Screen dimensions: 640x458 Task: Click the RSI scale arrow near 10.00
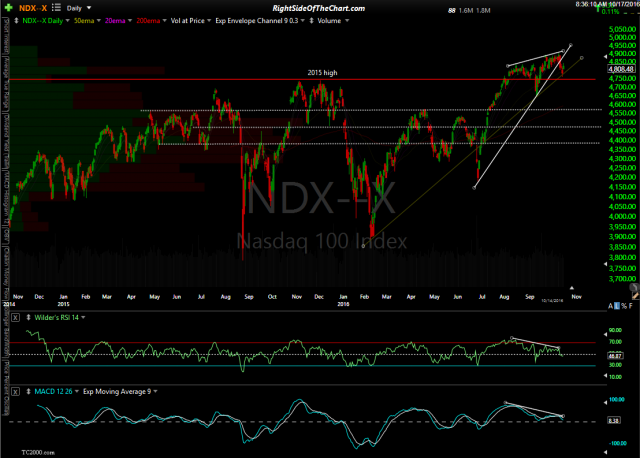click(x=605, y=376)
